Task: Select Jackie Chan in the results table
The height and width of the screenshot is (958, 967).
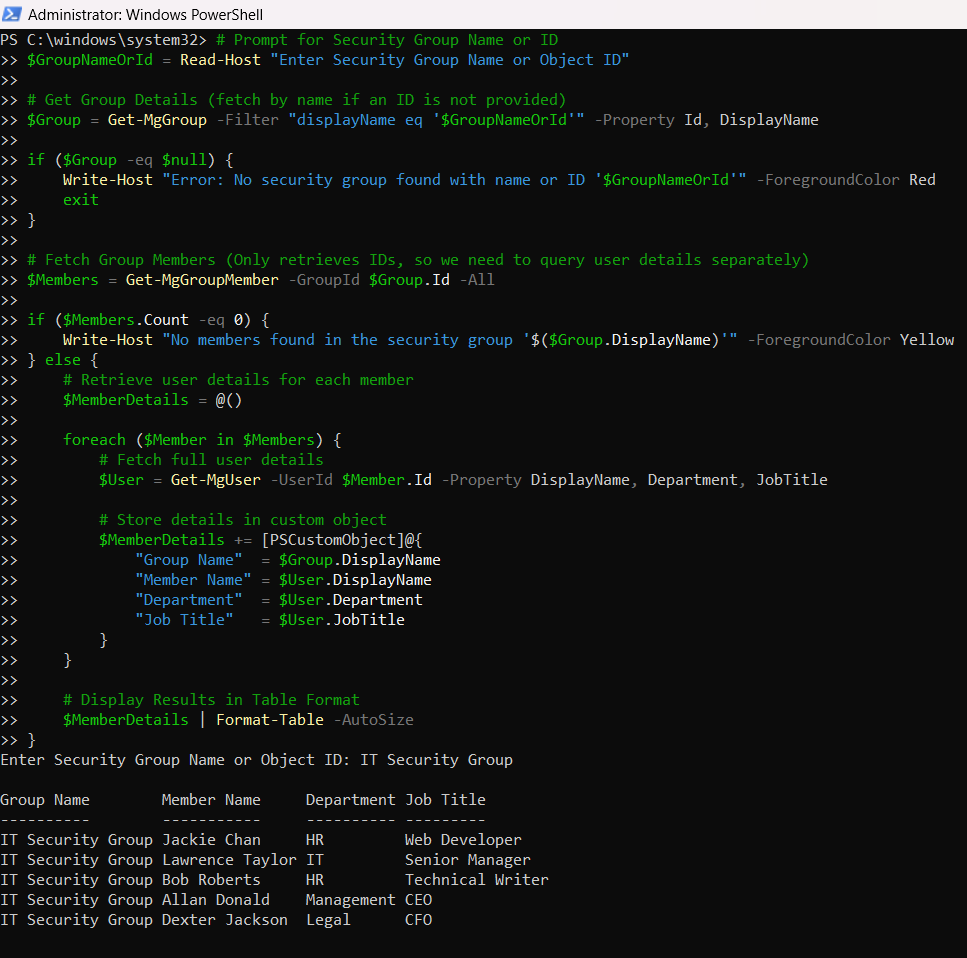Action: [211, 840]
